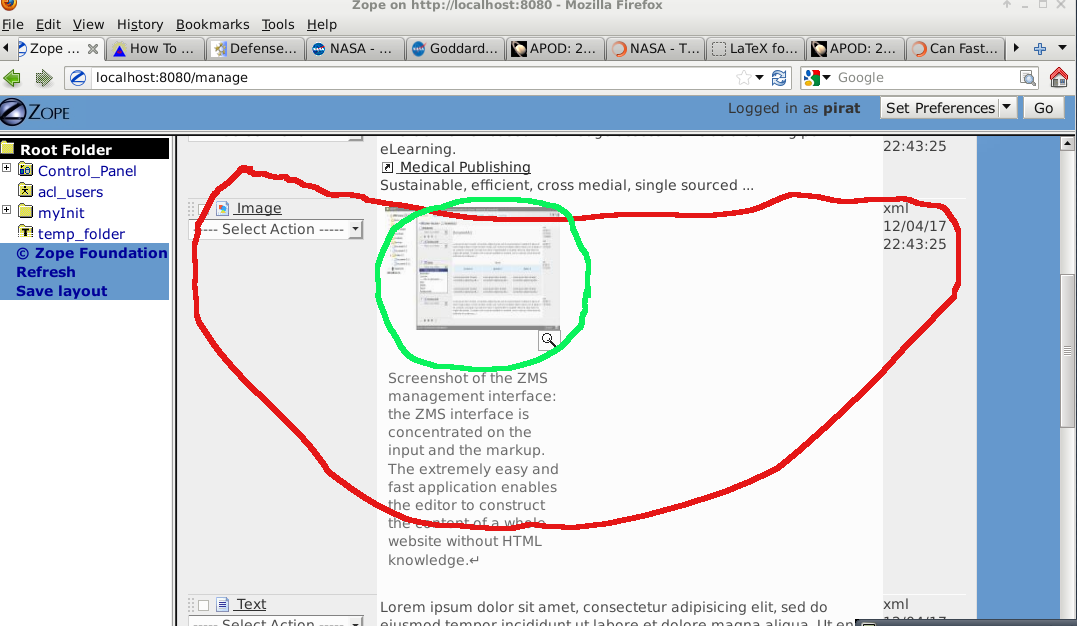Open the Medical Publishing link
Viewport: 1077px width, 626px height.
point(466,166)
